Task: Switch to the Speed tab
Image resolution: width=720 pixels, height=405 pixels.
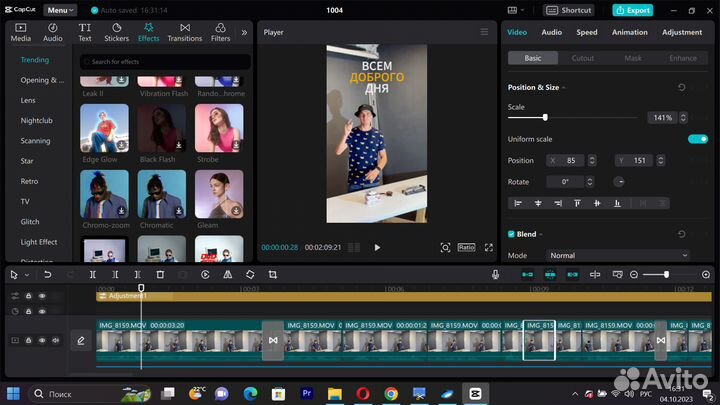Action: point(587,32)
